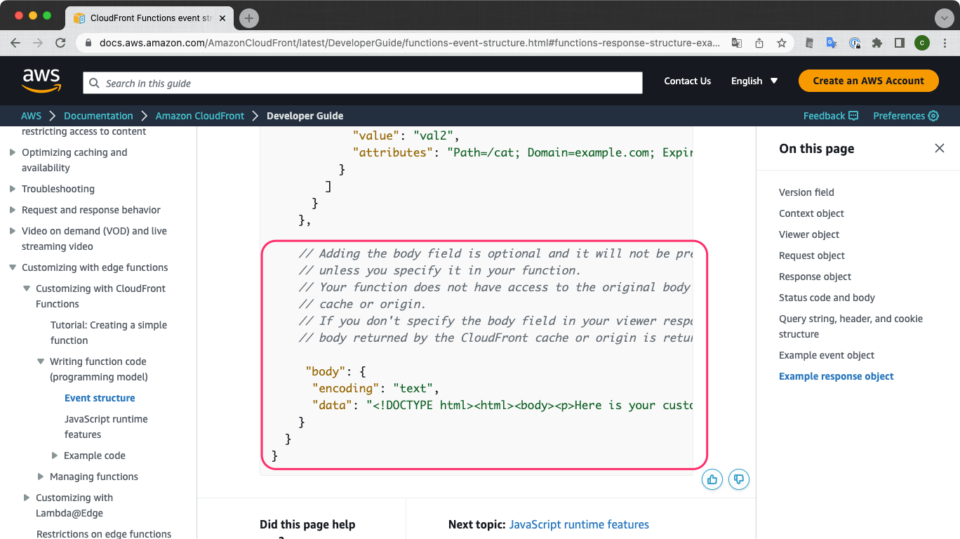
Task: Open Restrictions on edge functions
Action: tap(103, 533)
